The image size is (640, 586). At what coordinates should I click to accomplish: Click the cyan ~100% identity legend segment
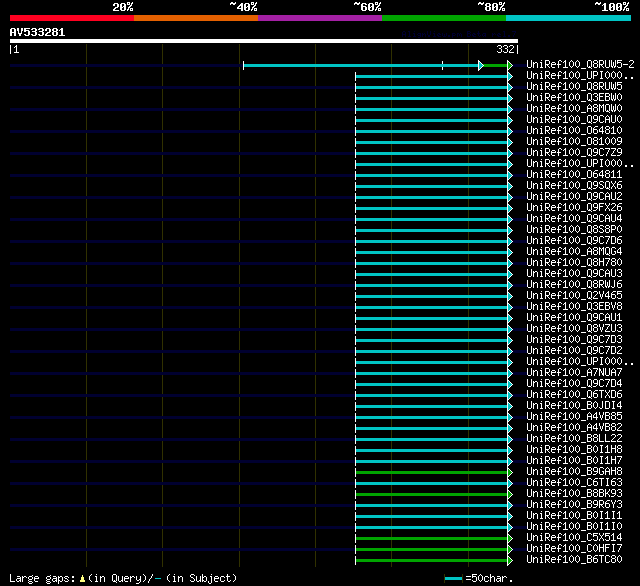tap(569, 18)
